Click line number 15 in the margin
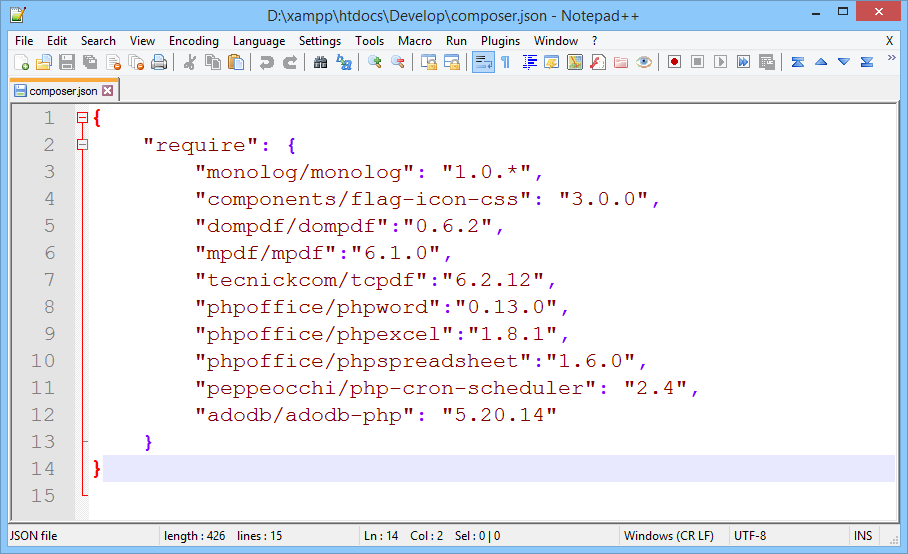The width and height of the screenshot is (908, 554). [43, 496]
